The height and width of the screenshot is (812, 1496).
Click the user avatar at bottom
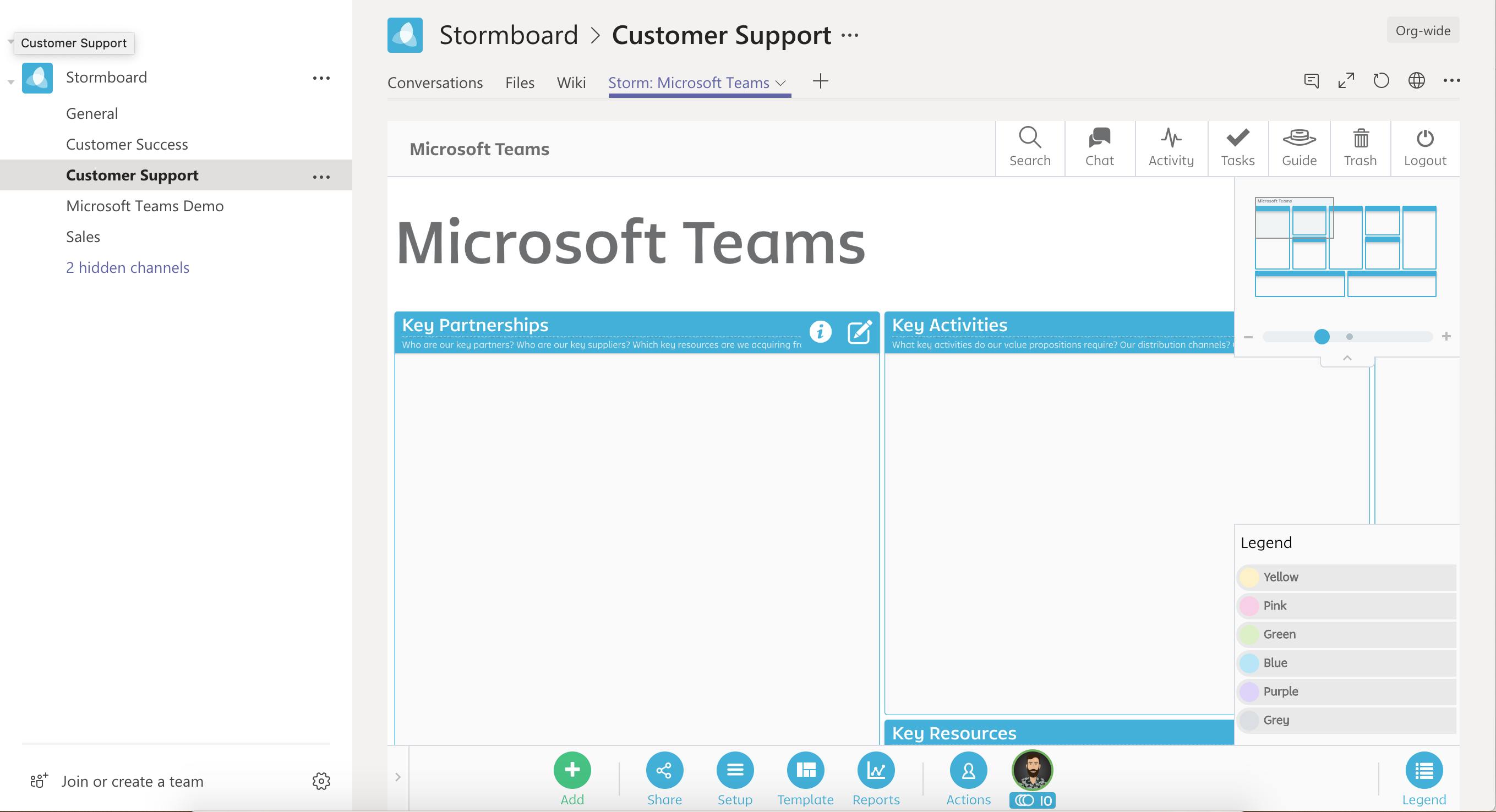1032,770
